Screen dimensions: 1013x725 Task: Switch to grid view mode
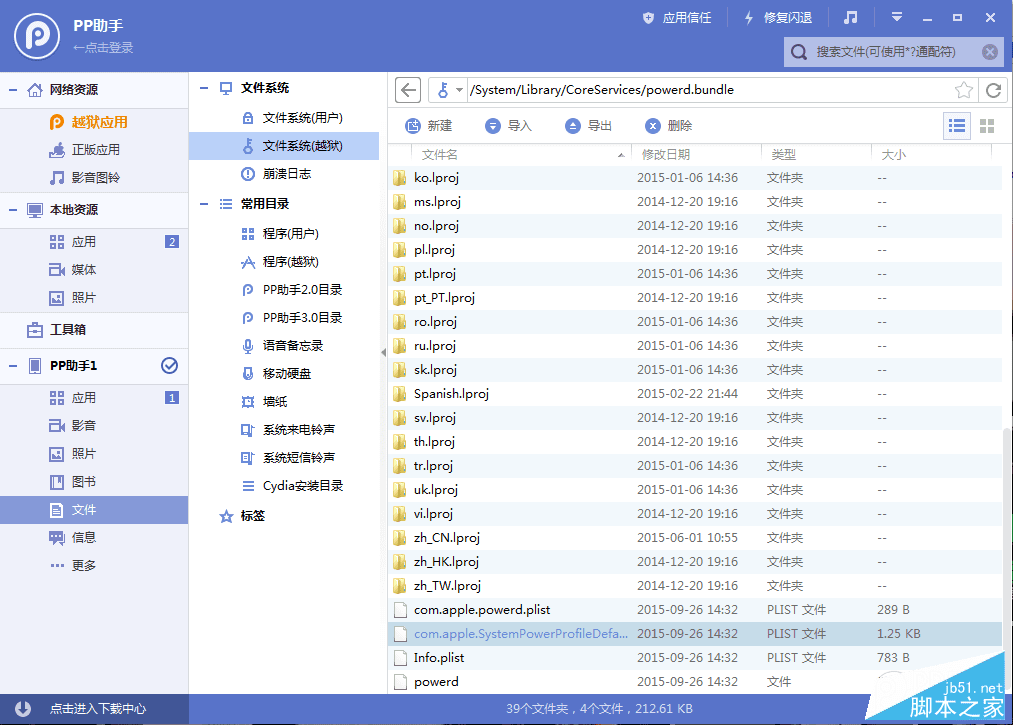click(x=988, y=125)
